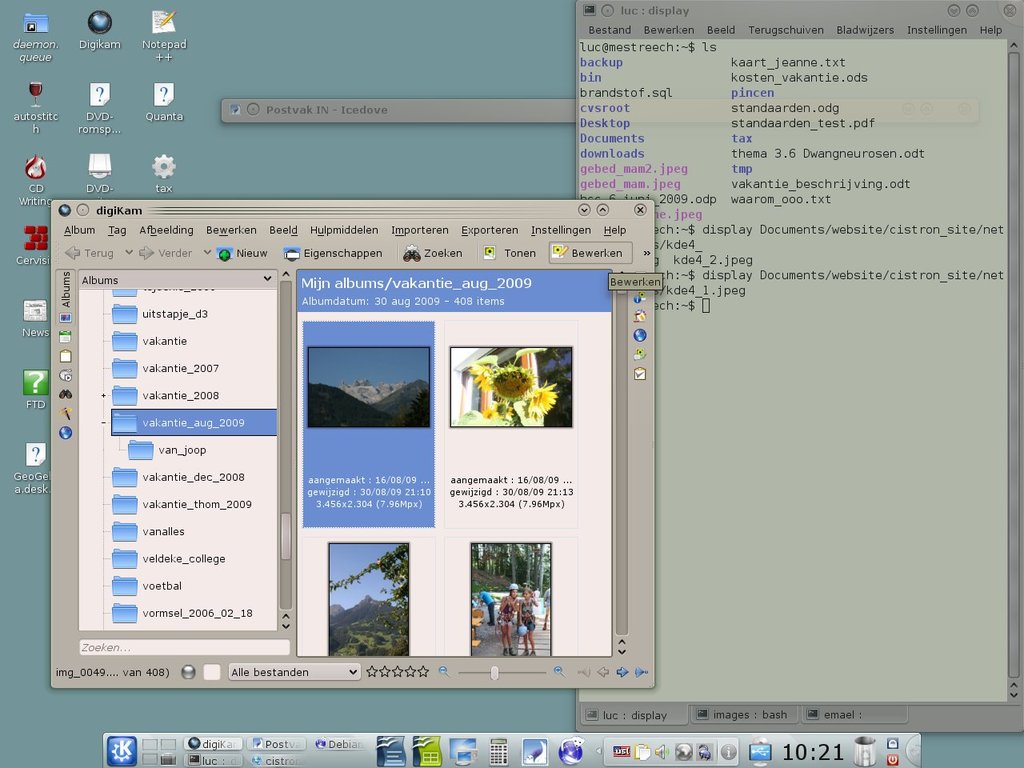Go back with the Terug toolbar button
The width and height of the screenshot is (1024, 768).
90,253
